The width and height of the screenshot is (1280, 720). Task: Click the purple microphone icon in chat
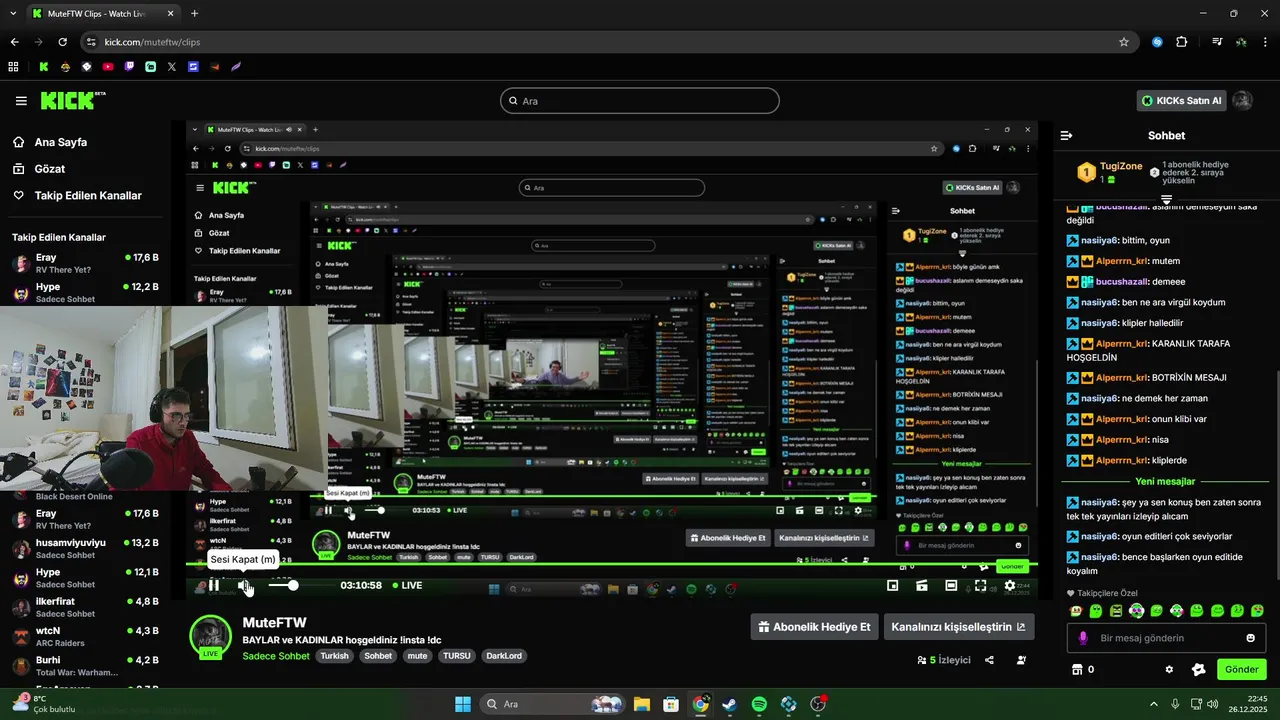pyautogui.click(x=1082, y=638)
